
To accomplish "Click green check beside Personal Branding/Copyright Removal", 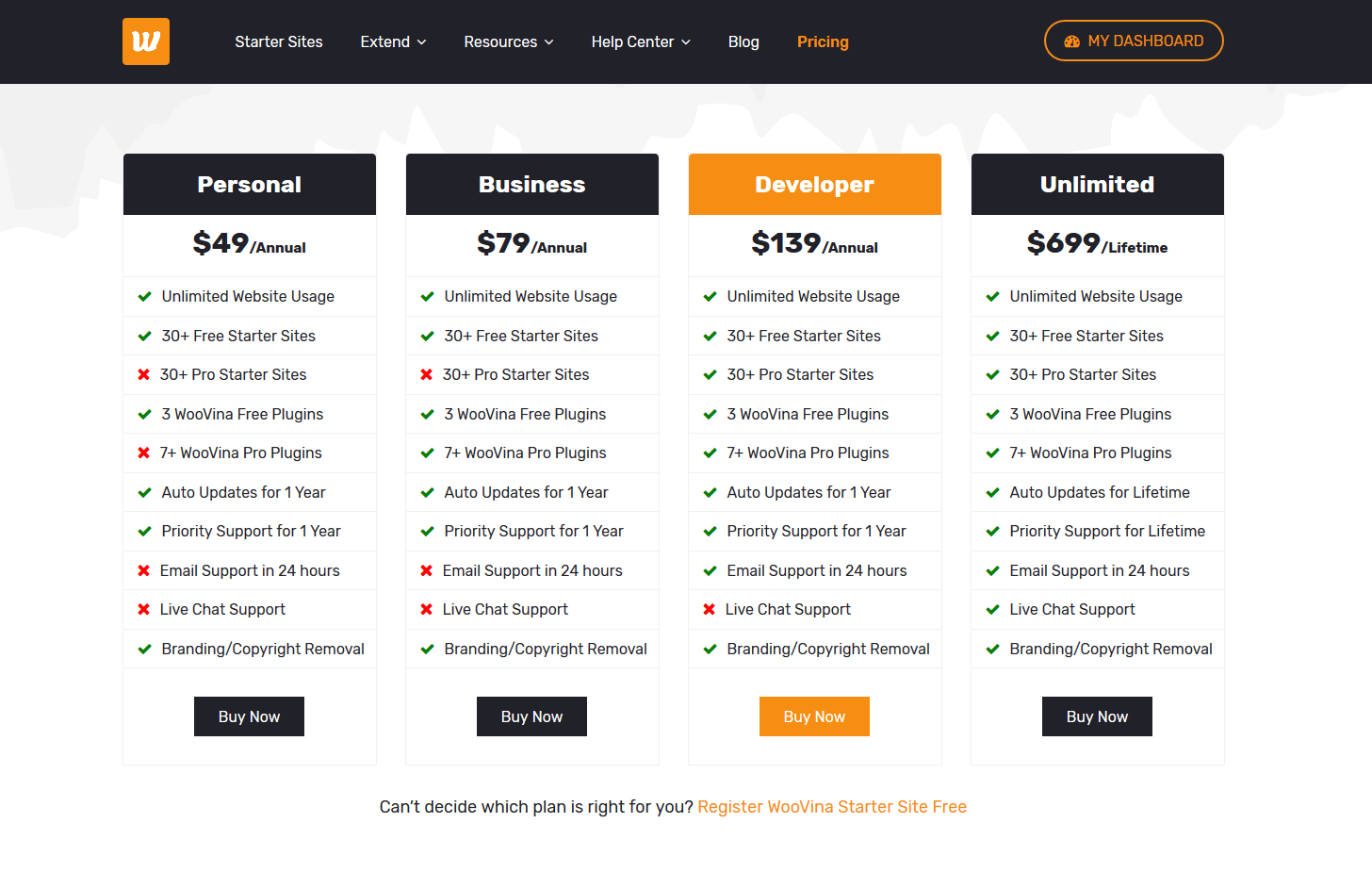I will 145,649.
